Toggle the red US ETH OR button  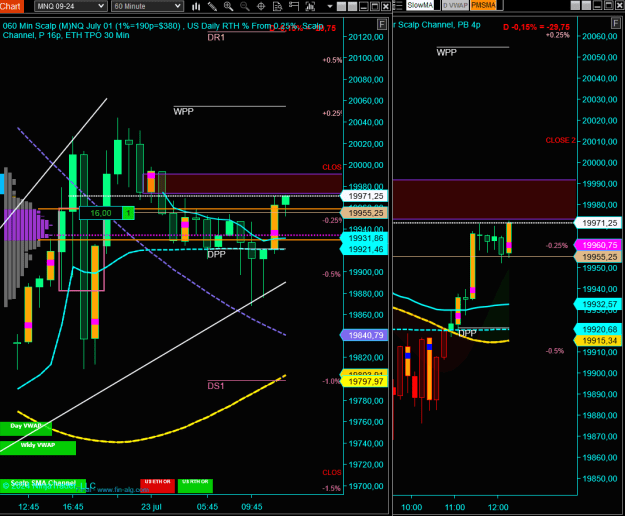[157, 486]
